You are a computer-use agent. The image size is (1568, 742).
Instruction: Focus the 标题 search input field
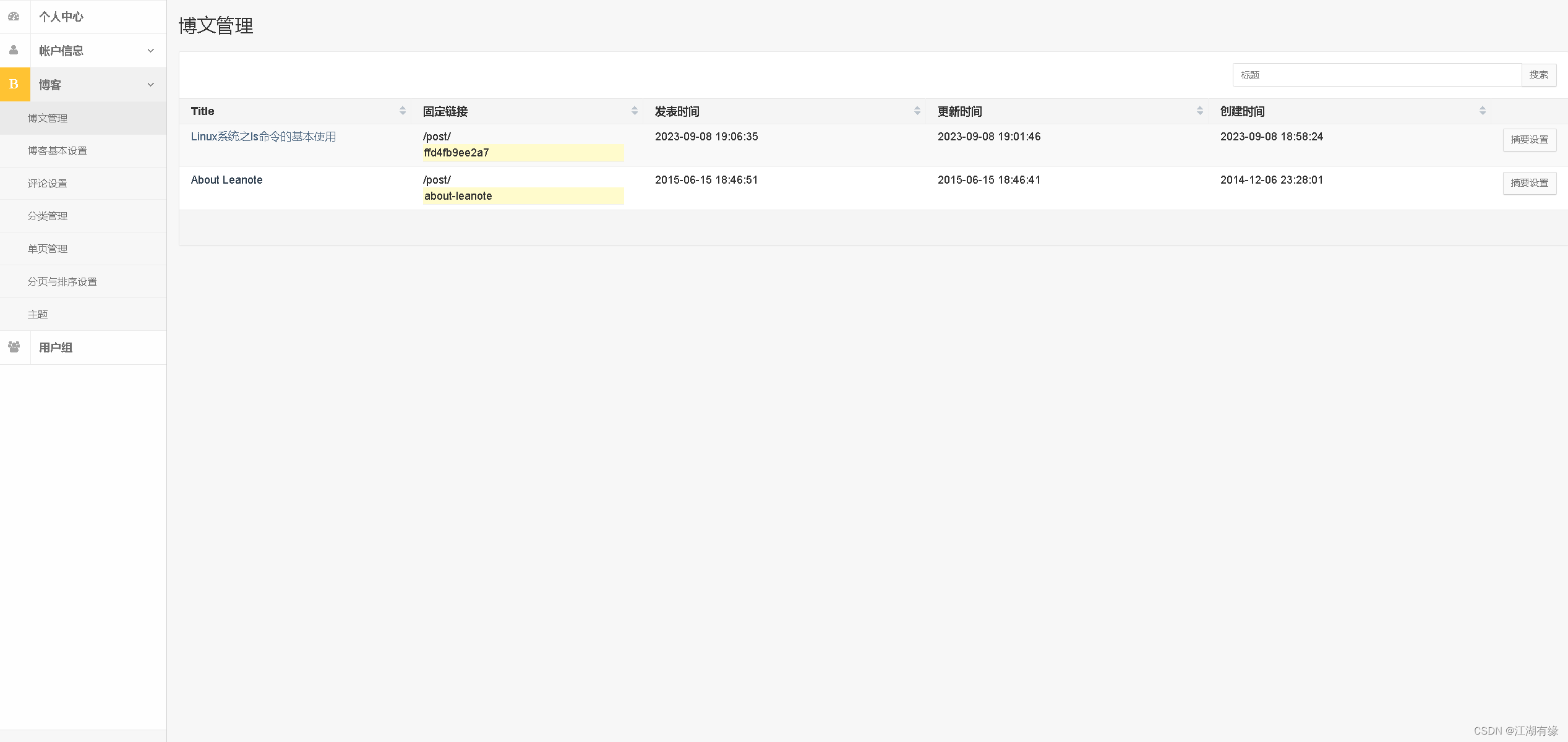pos(1377,75)
